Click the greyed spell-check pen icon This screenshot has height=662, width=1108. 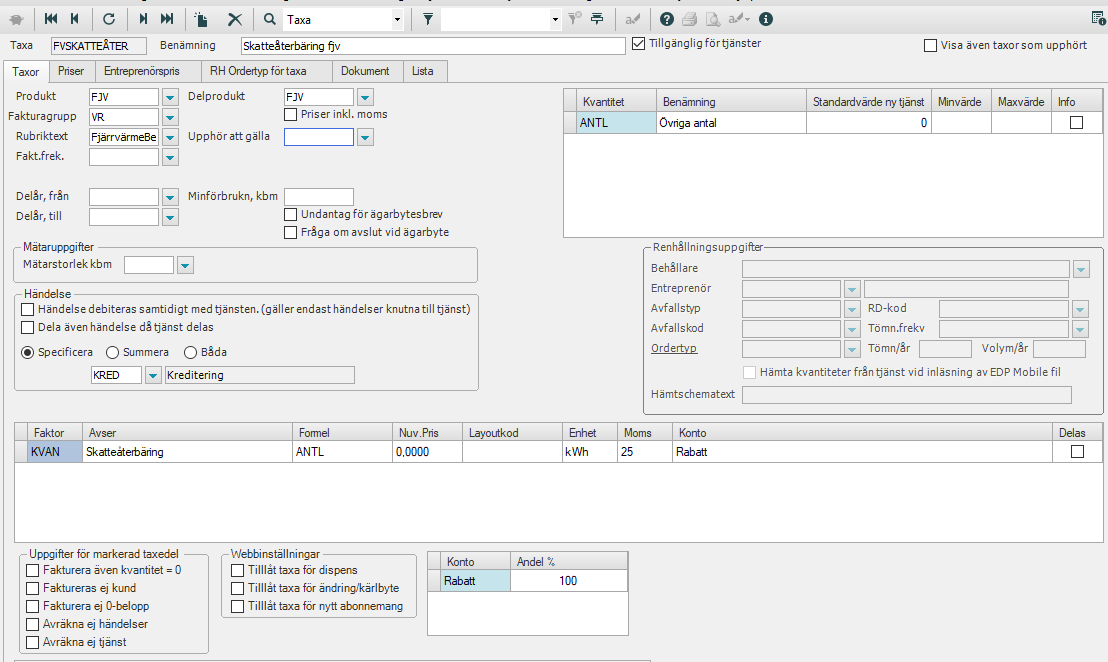[x=632, y=19]
